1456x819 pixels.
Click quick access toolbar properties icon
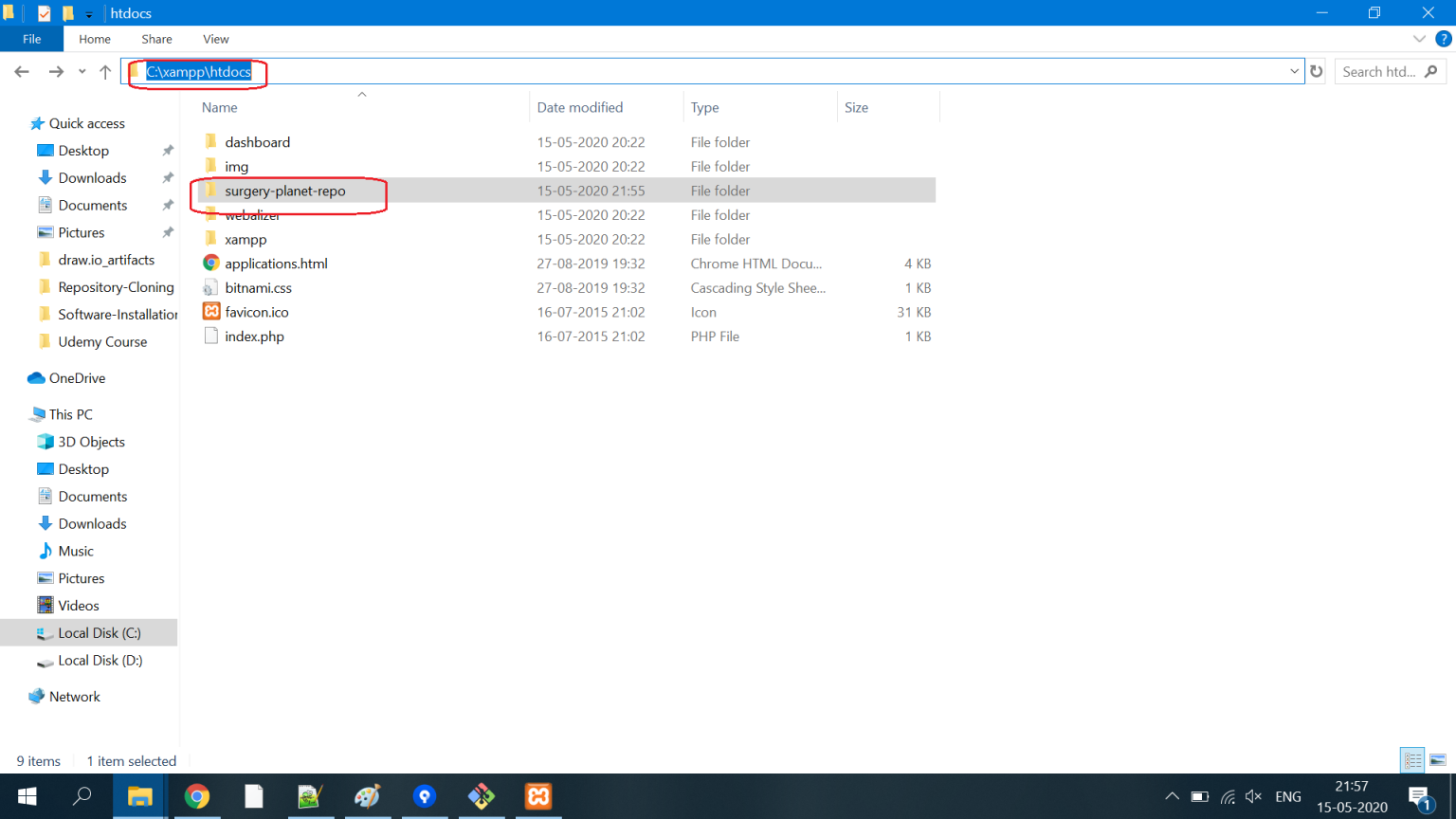click(x=44, y=13)
